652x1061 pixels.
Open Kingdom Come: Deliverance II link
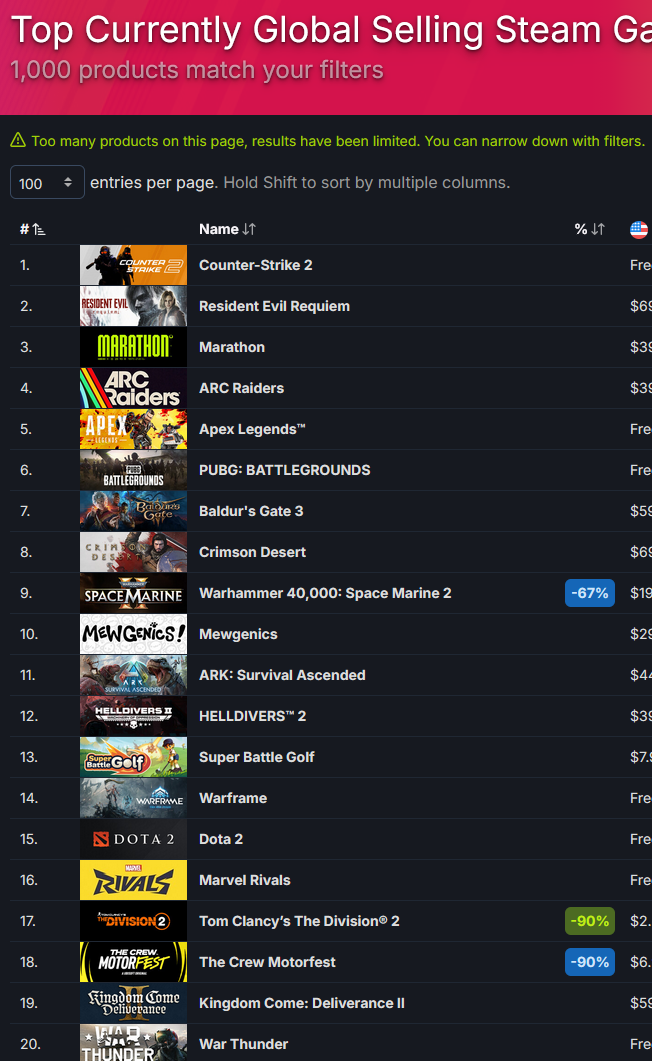click(x=302, y=1003)
